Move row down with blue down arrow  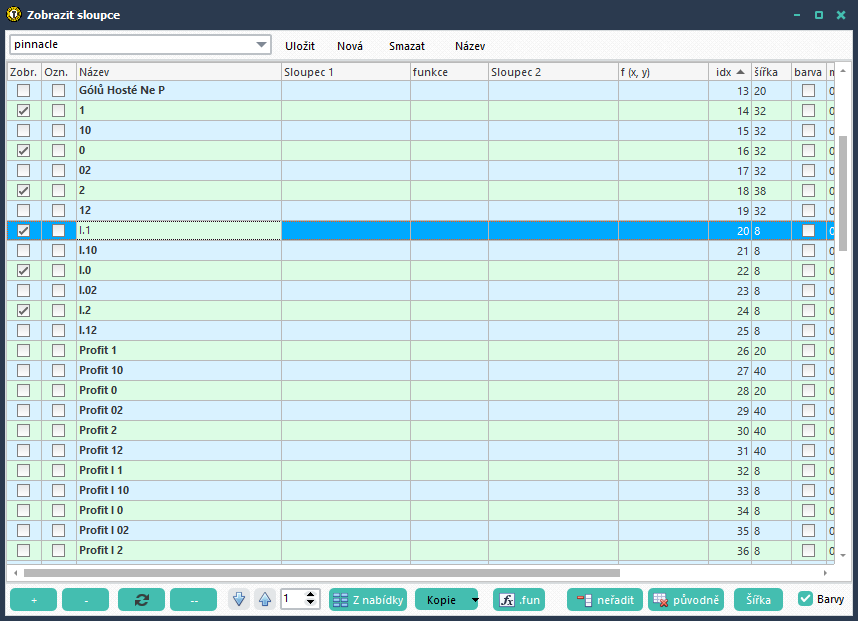click(x=239, y=600)
